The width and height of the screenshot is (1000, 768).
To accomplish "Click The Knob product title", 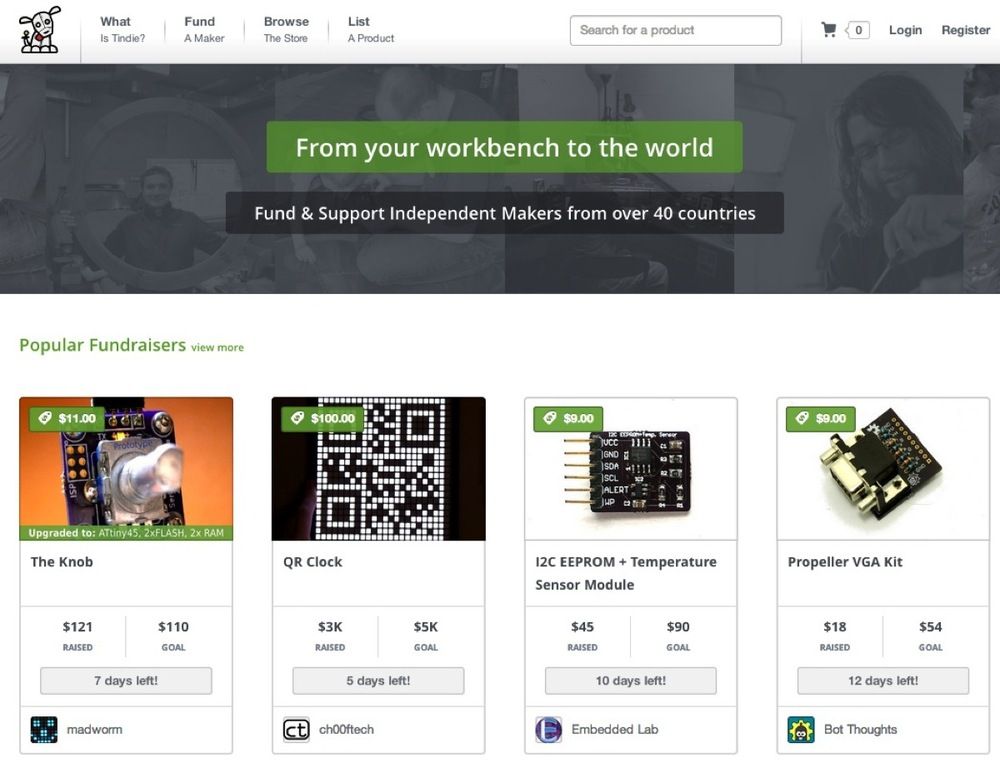I will point(62,562).
